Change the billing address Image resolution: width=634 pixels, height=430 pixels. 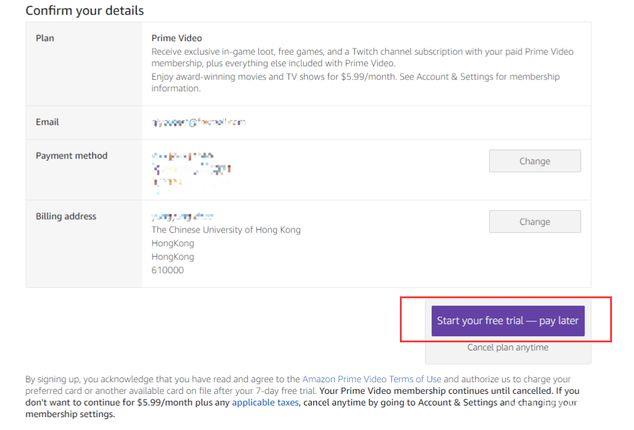[x=534, y=222]
